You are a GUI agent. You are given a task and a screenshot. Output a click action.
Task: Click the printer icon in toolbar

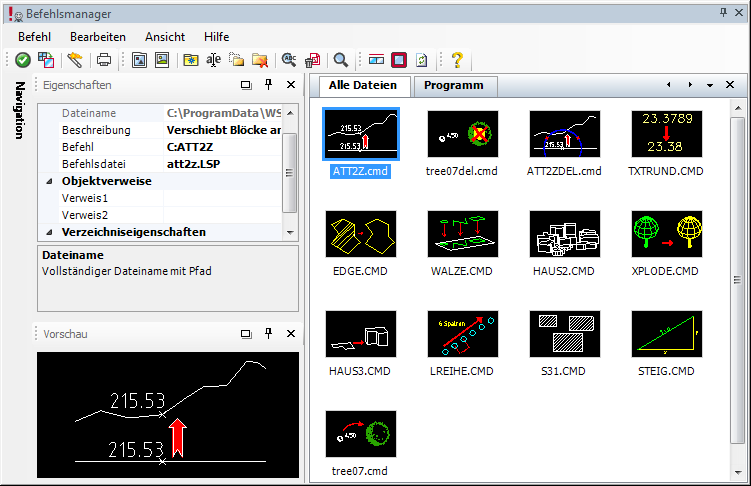[103, 60]
